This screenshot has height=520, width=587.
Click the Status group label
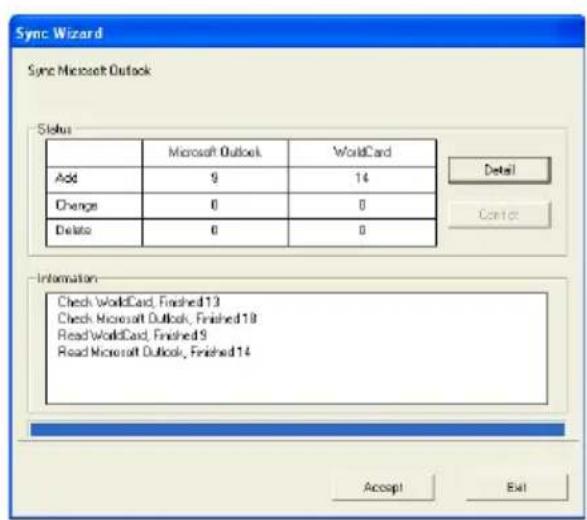coord(55,130)
